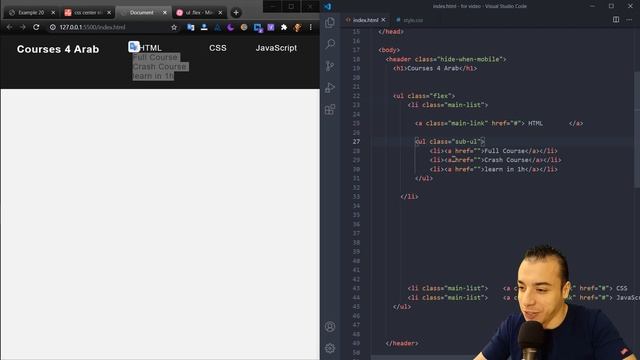Open VS Code Explorer panel
This screenshot has height=360, width=640.
[x=330, y=22]
